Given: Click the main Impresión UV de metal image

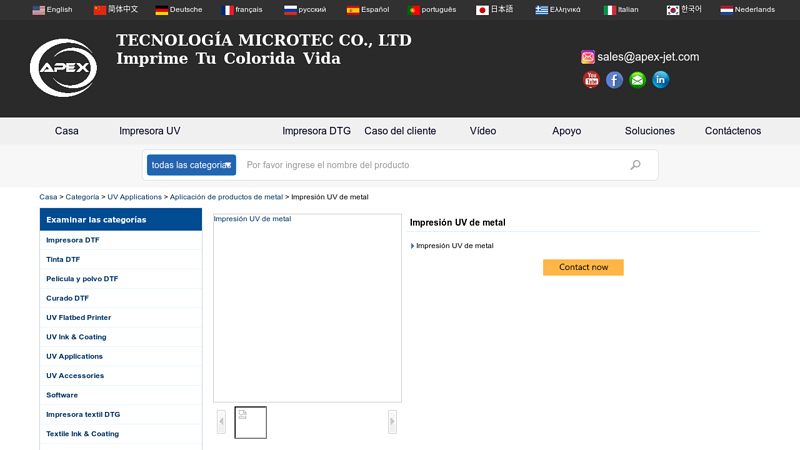Looking at the screenshot, I should tap(307, 308).
